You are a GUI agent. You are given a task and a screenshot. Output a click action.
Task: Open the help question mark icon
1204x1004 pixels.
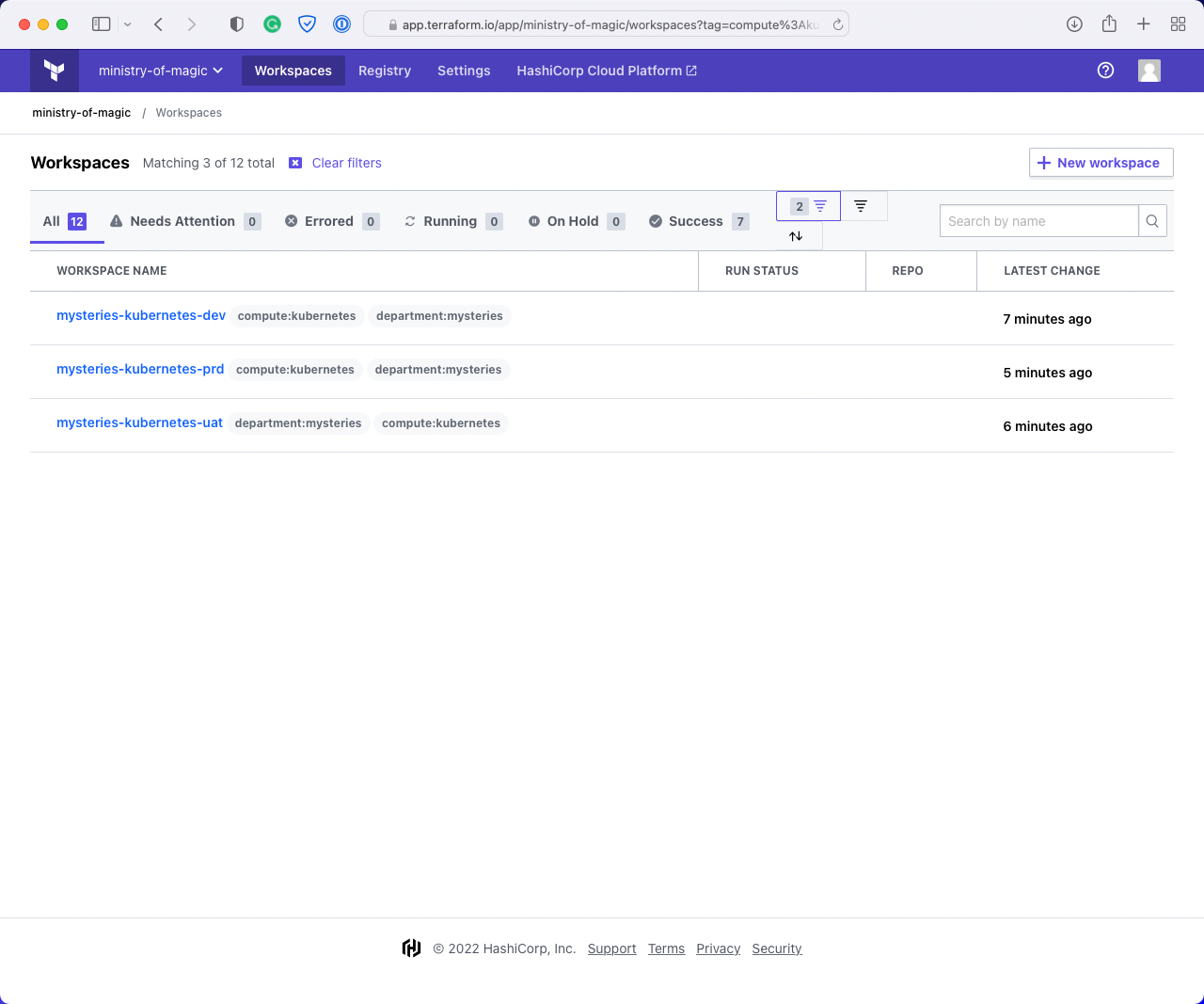click(1106, 71)
